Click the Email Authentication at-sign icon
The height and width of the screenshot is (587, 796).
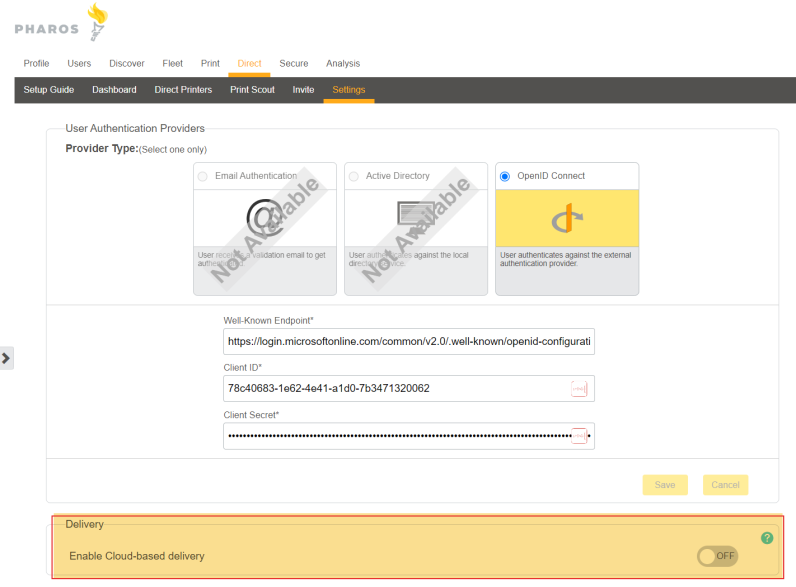click(265, 218)
